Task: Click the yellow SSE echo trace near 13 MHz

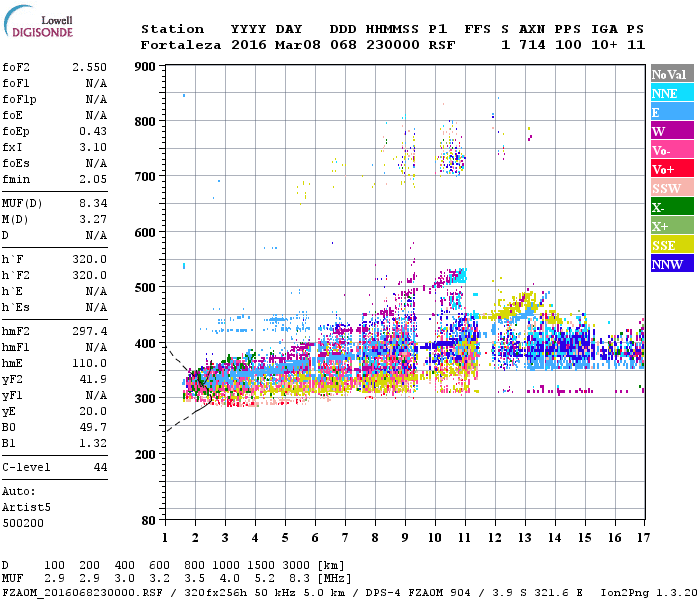Action: (x=518, y=307)
